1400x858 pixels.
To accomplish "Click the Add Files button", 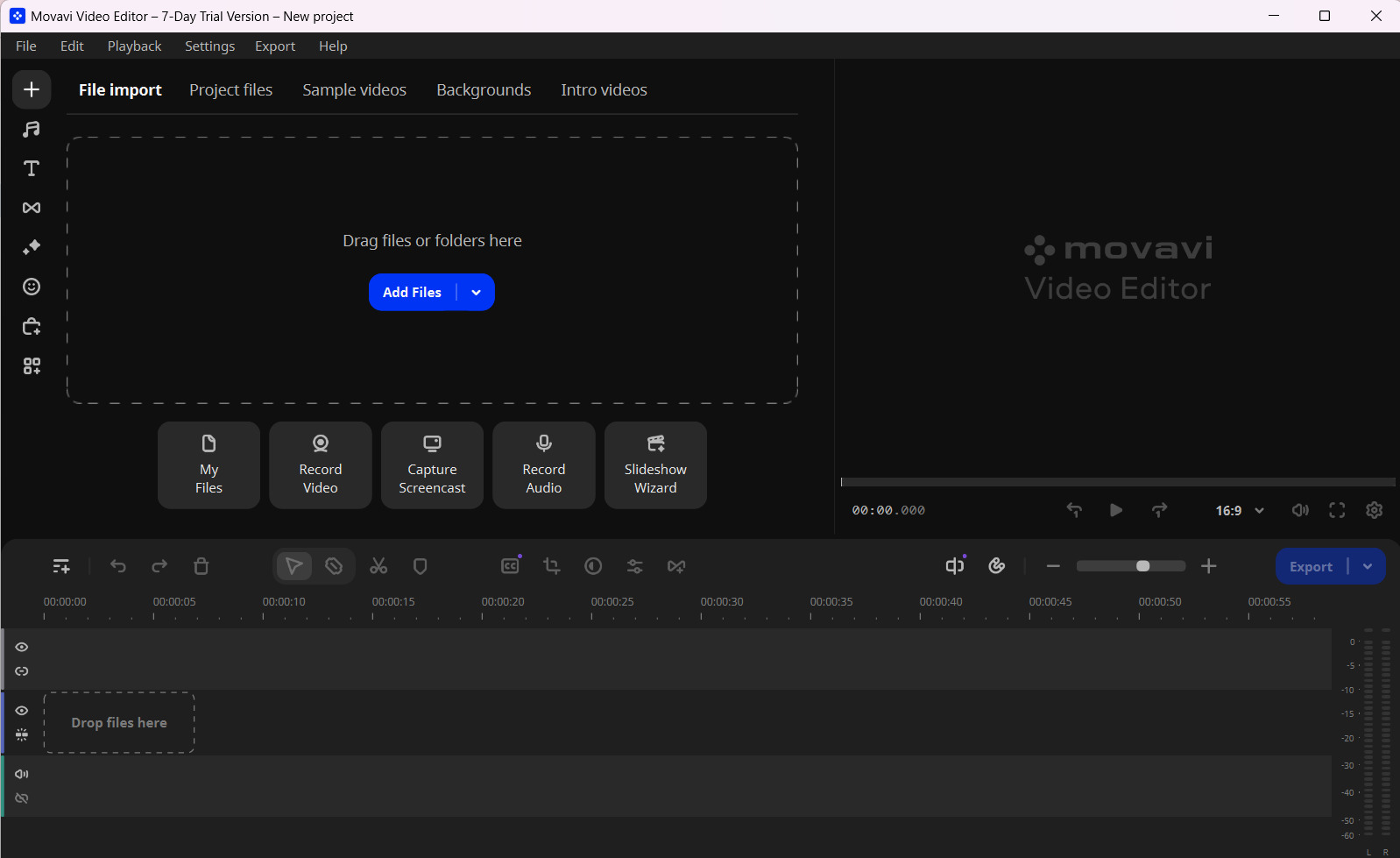I will tap(413, 293).
